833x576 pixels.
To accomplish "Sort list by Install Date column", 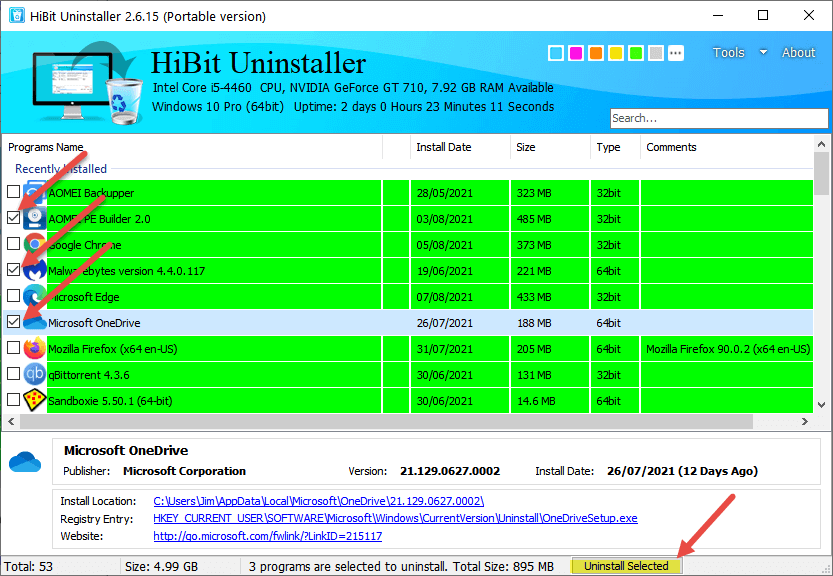I will pos(444,147).
